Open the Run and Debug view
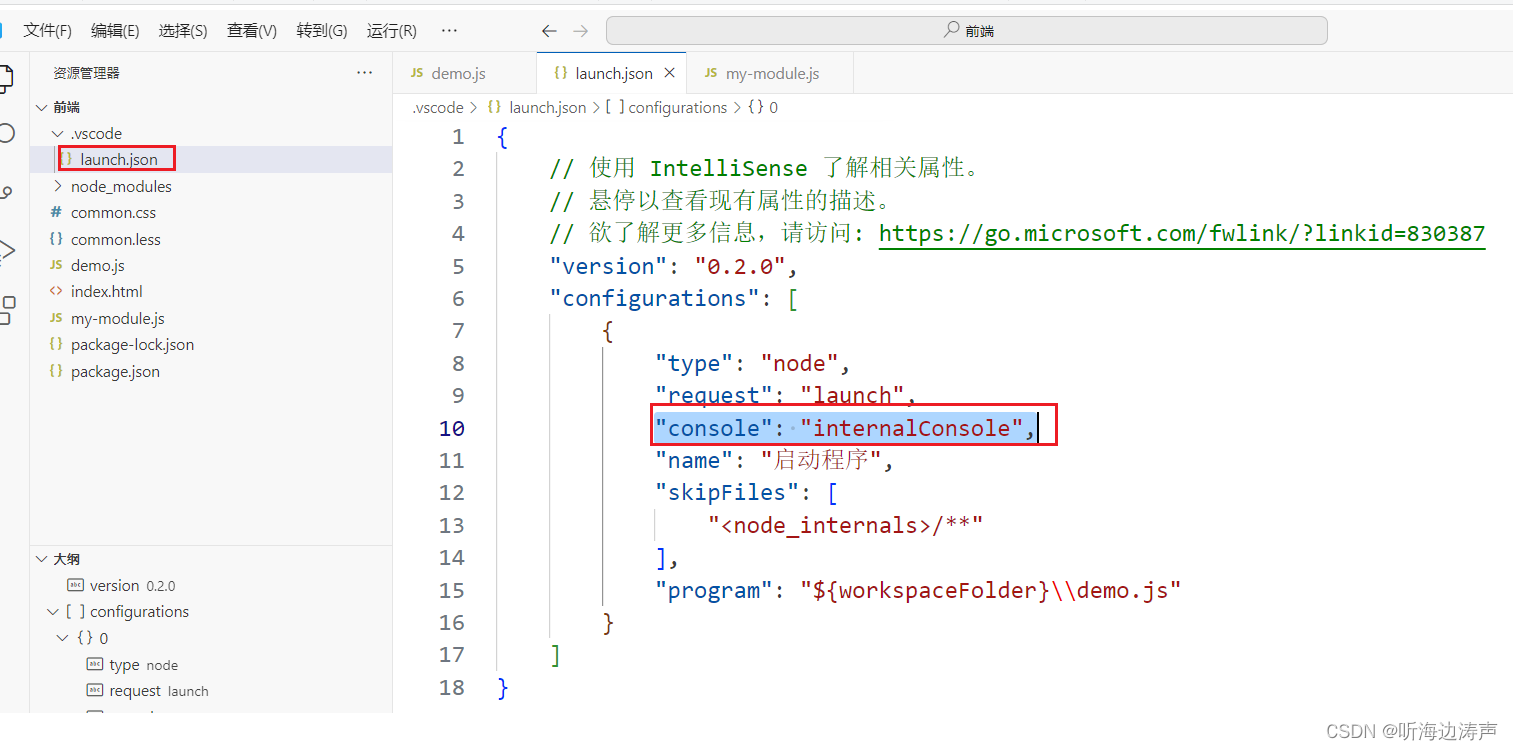This screenshot has width=1513, height=750. point(6,251)
